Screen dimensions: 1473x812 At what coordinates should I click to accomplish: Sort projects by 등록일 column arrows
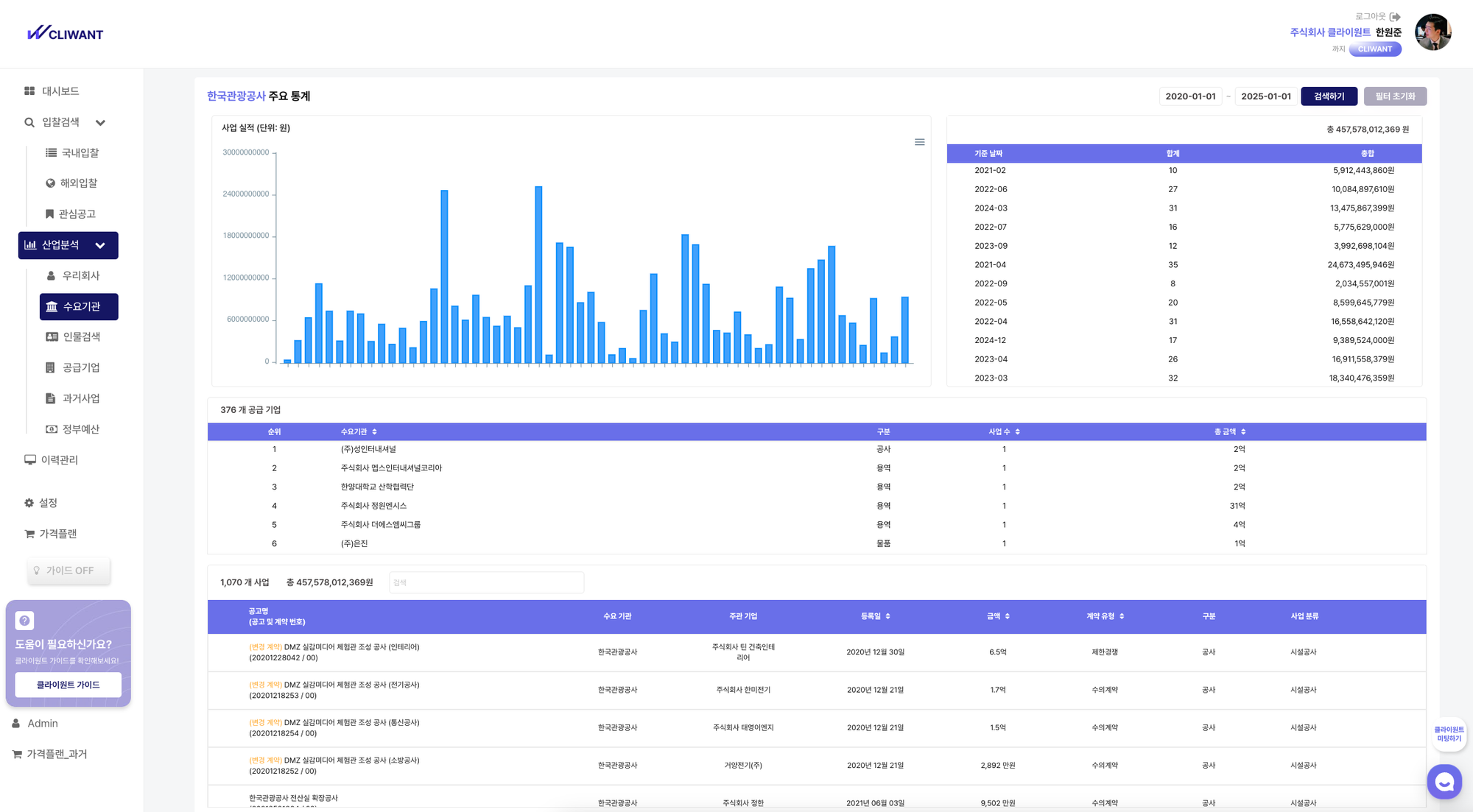point(887,616)
